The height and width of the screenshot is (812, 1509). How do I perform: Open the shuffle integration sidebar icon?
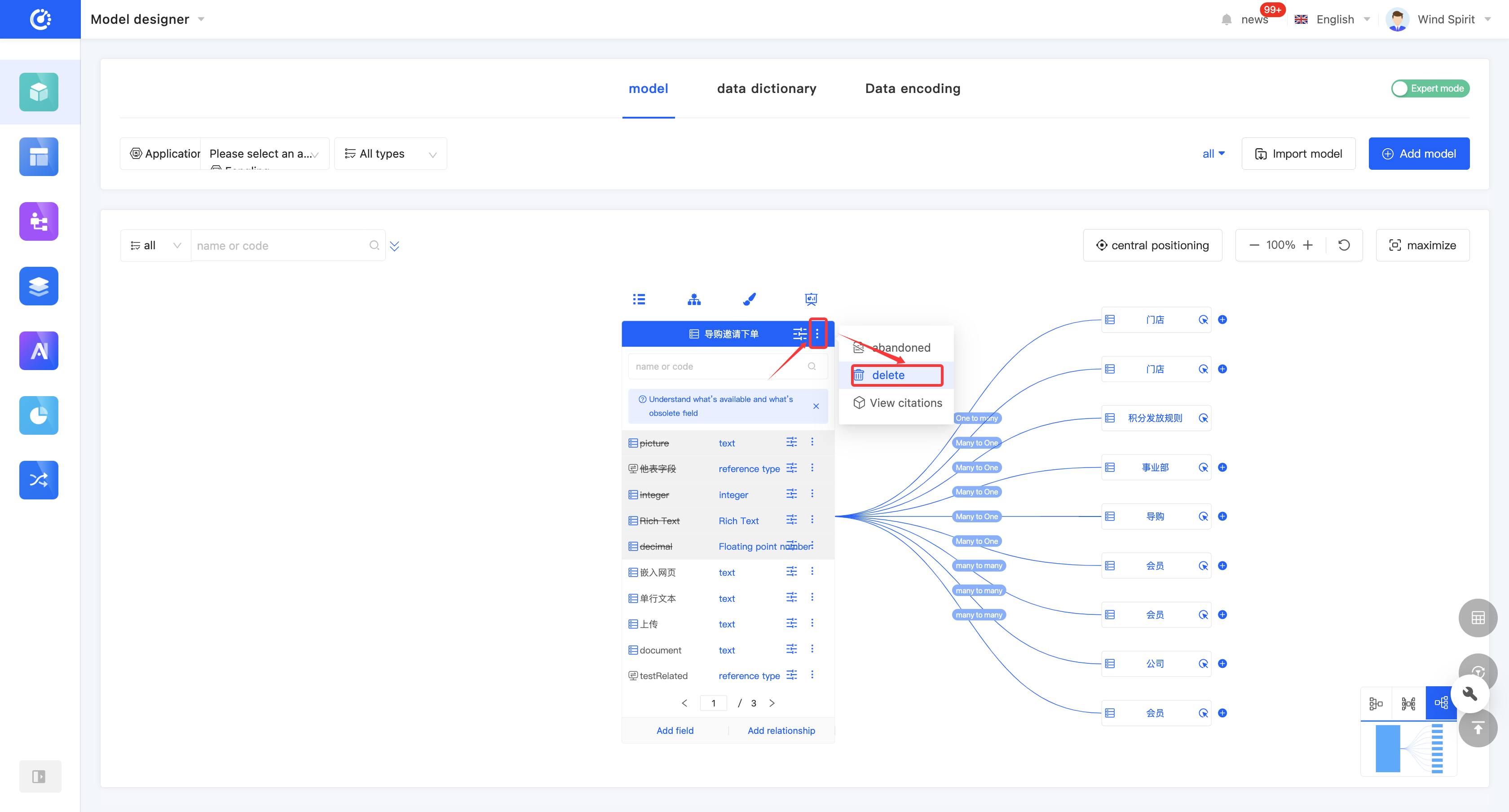pos(39,480)
